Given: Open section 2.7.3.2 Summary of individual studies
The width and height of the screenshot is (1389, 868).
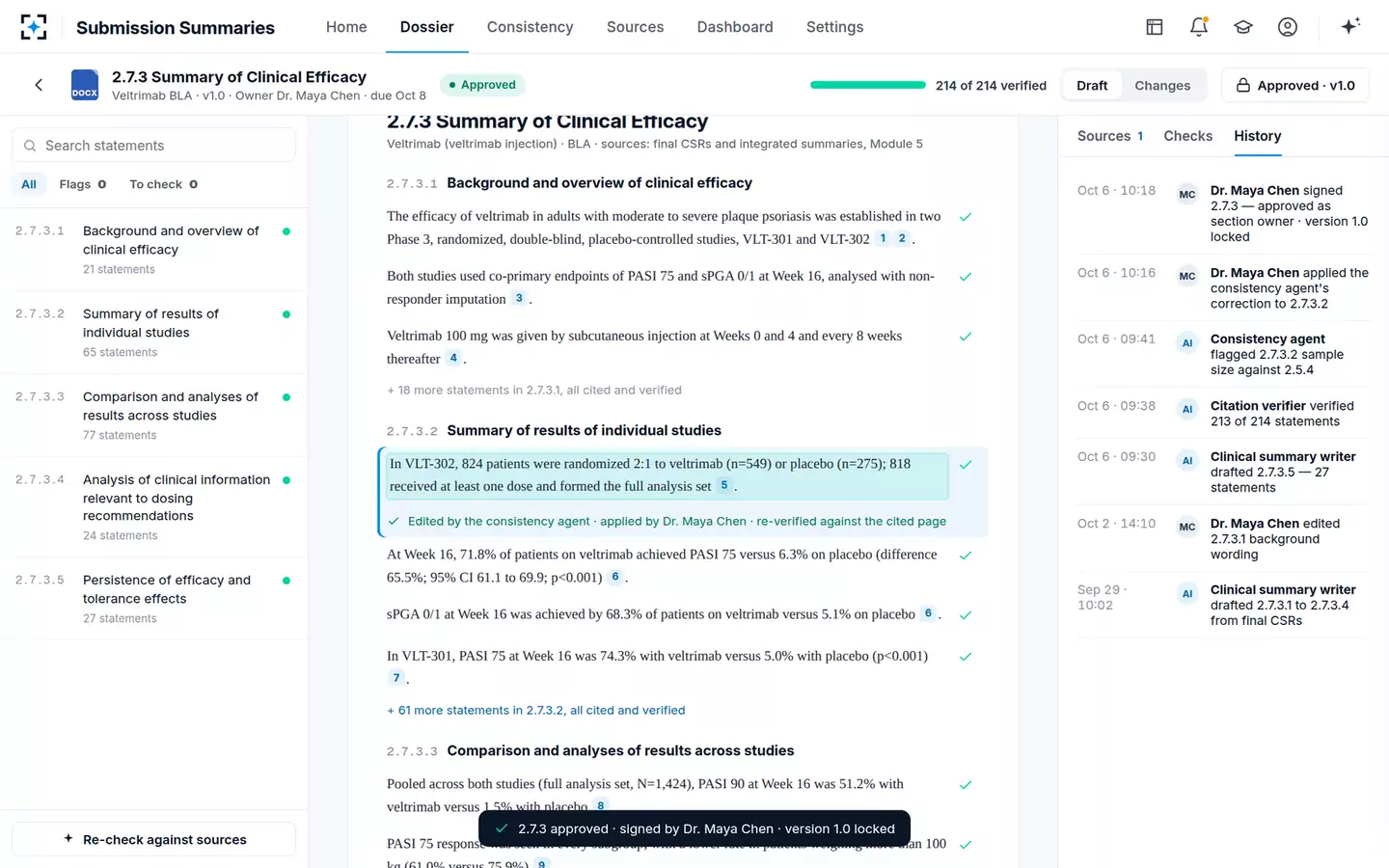Looking at the screenshot, I should coord(154,332).
